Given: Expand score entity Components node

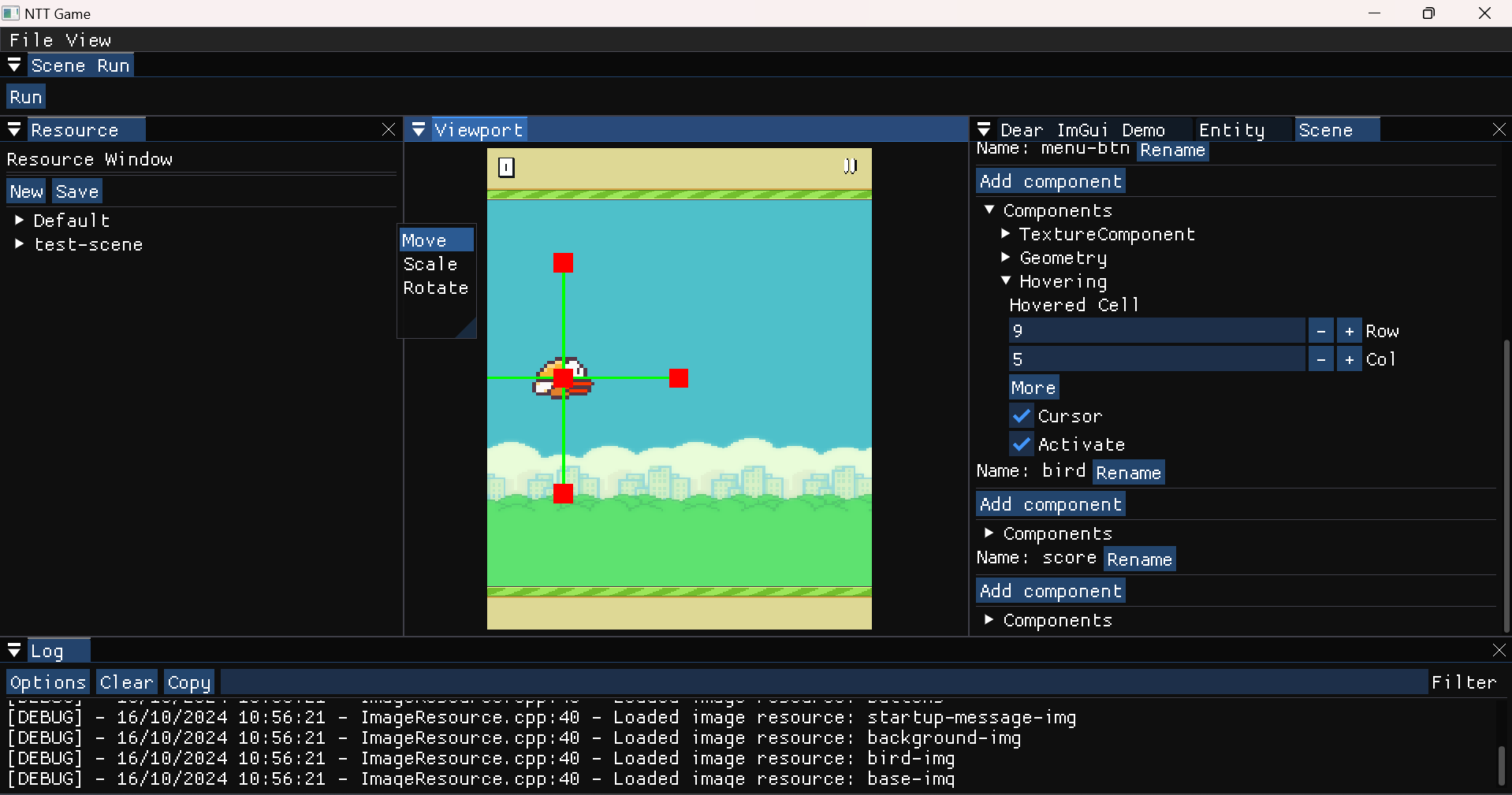Looking at the screenshot, I should (989, 620).
